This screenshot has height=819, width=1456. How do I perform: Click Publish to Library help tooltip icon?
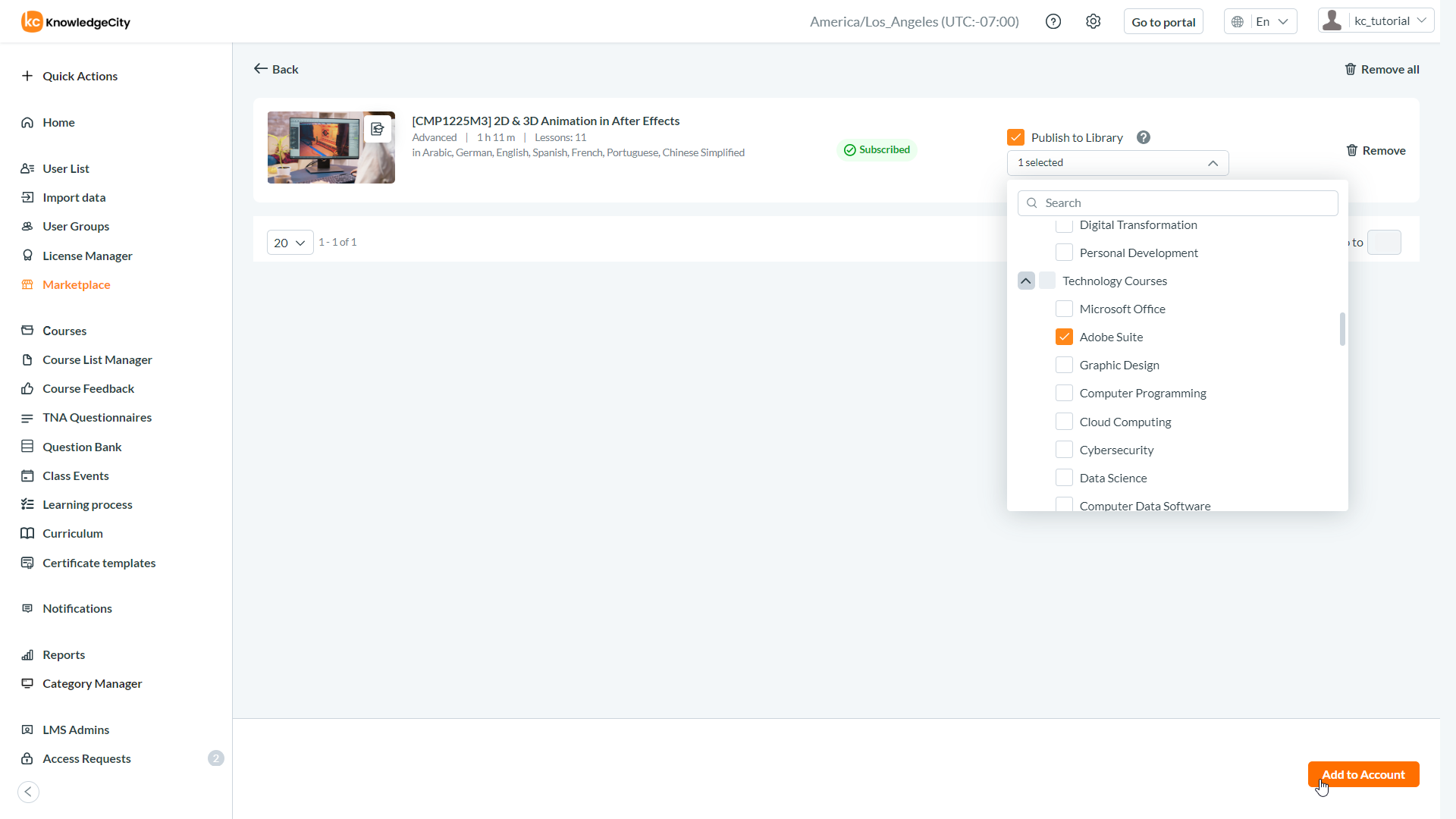1144,137
